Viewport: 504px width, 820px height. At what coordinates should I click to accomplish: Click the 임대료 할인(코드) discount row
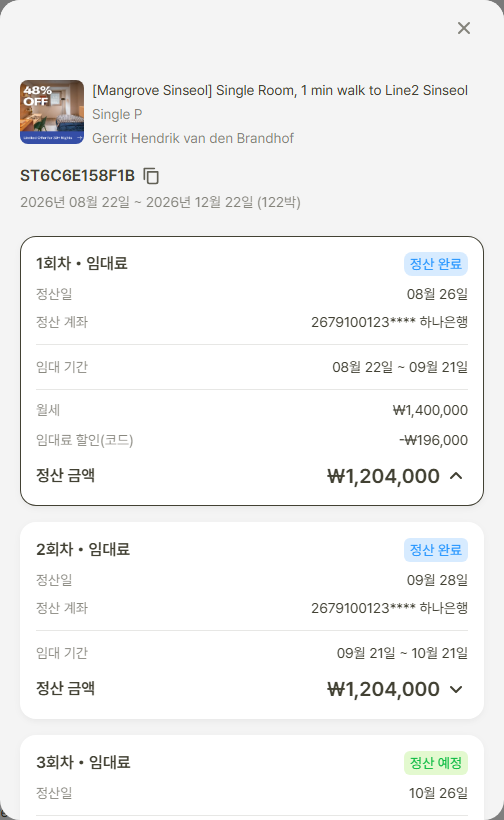coord(251,440)
